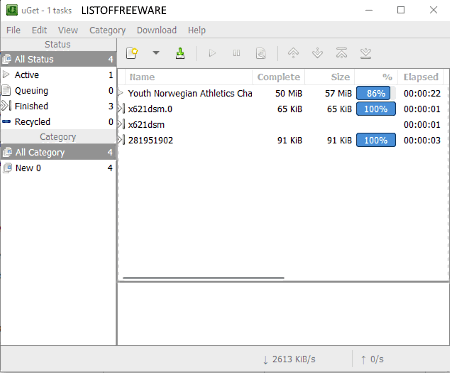Open the View menu
Image resolution: width=450 pixels, height=373 pixels.
tap(68, 30)
